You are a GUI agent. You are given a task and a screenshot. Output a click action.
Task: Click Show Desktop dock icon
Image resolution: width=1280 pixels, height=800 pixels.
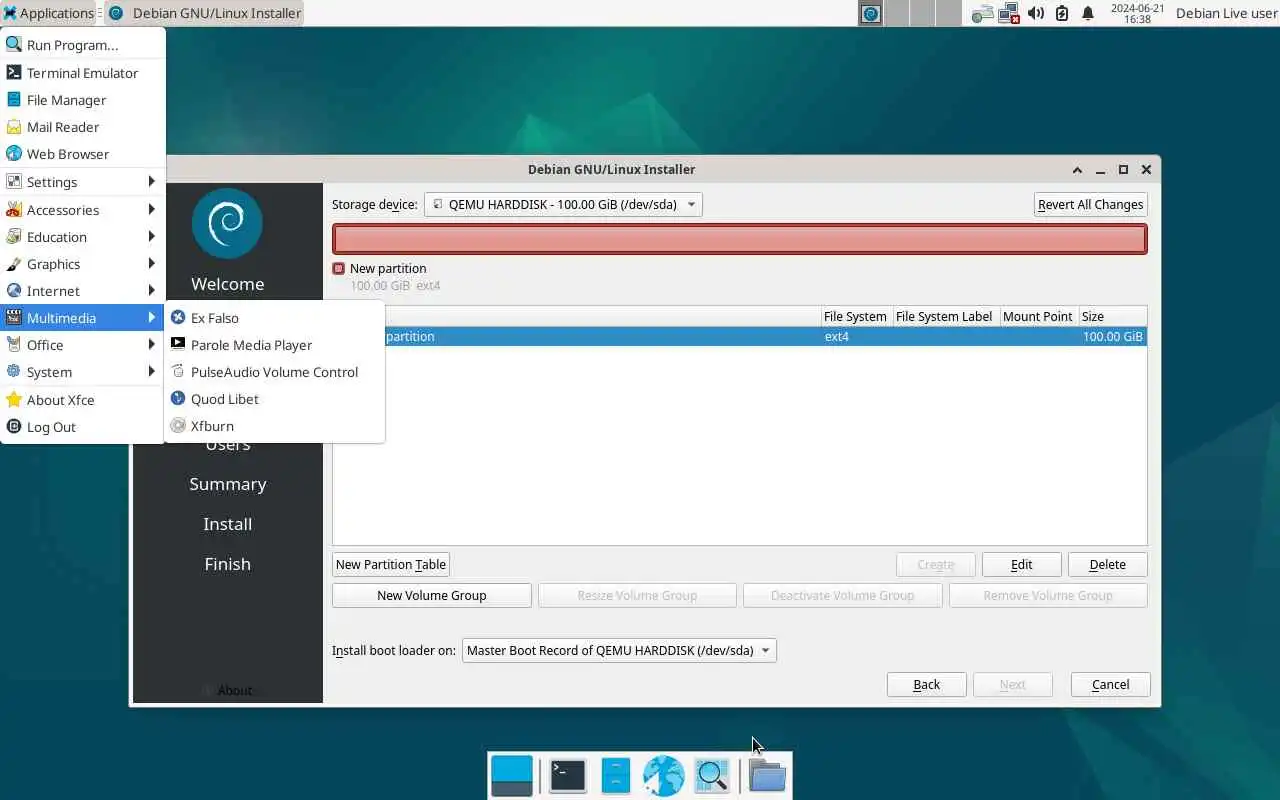point(512,775)
